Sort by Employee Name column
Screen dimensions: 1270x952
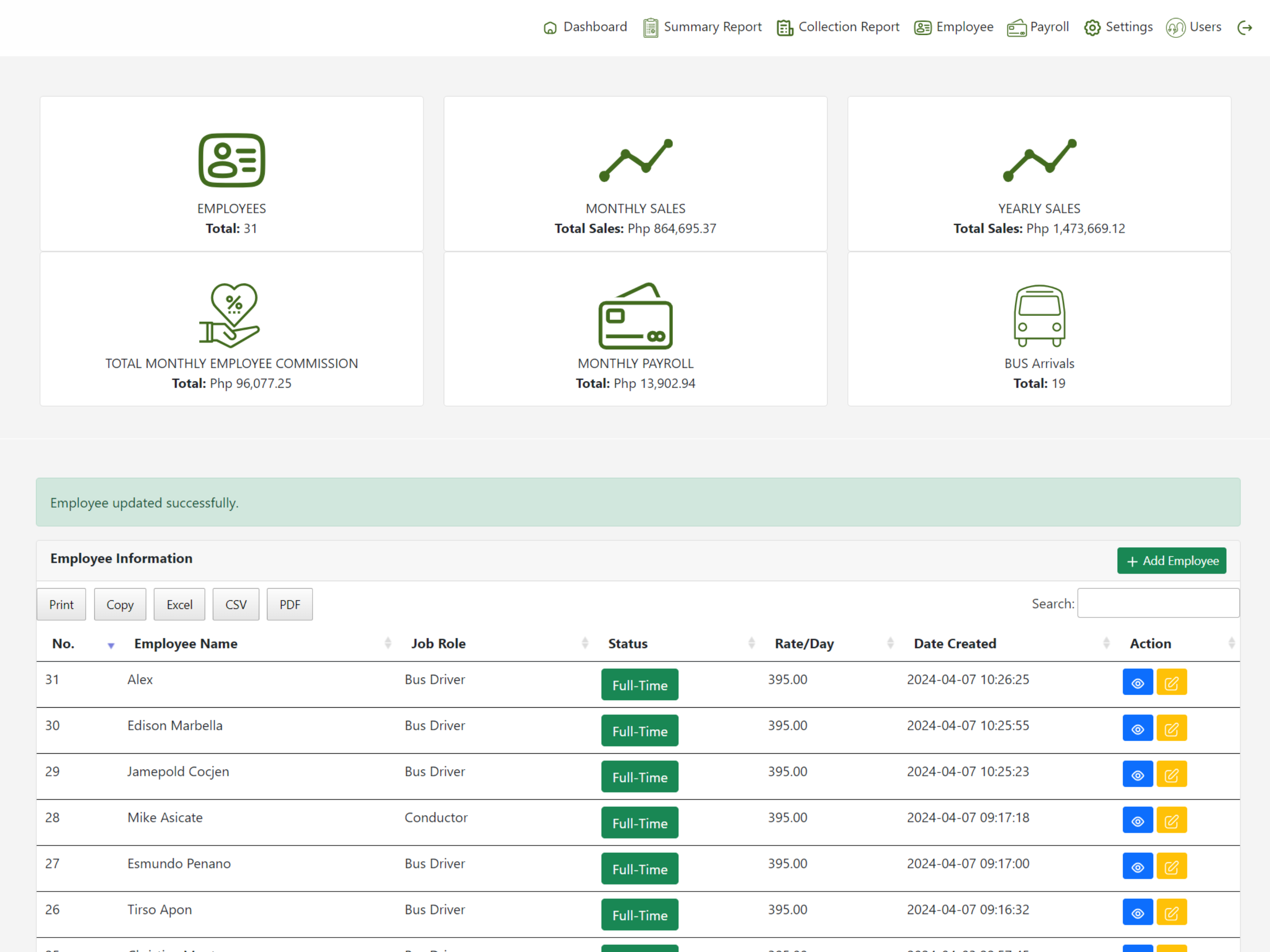(x=257, y=644)
